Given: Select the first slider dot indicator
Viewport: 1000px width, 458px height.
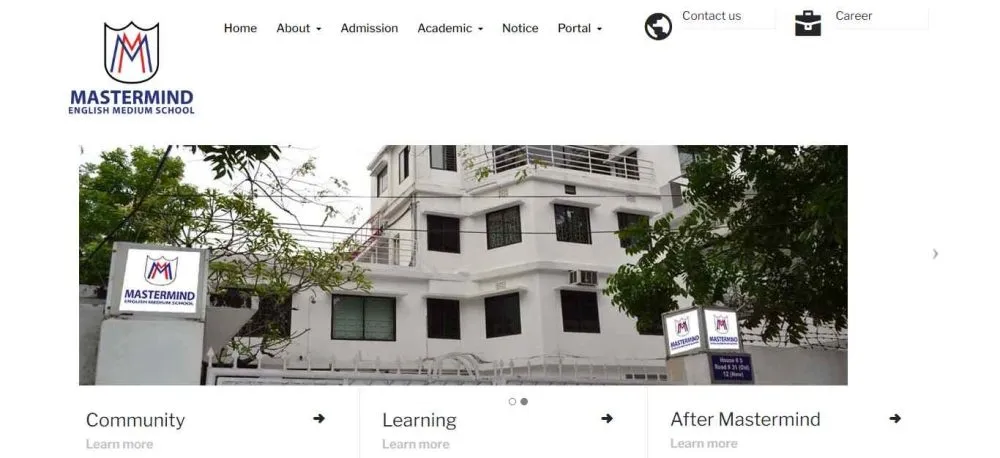Looking at the screenshot, I should [x=512, y=402].
